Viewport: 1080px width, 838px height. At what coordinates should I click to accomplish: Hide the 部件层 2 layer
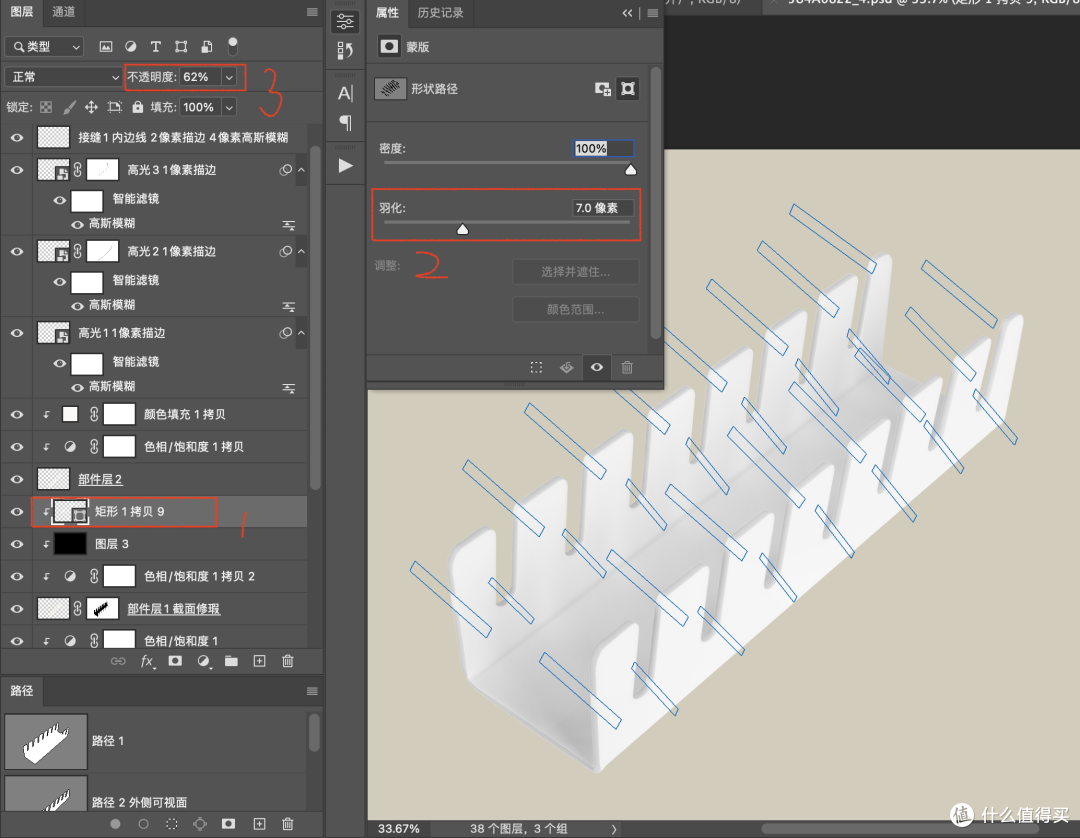coord(17,479)
